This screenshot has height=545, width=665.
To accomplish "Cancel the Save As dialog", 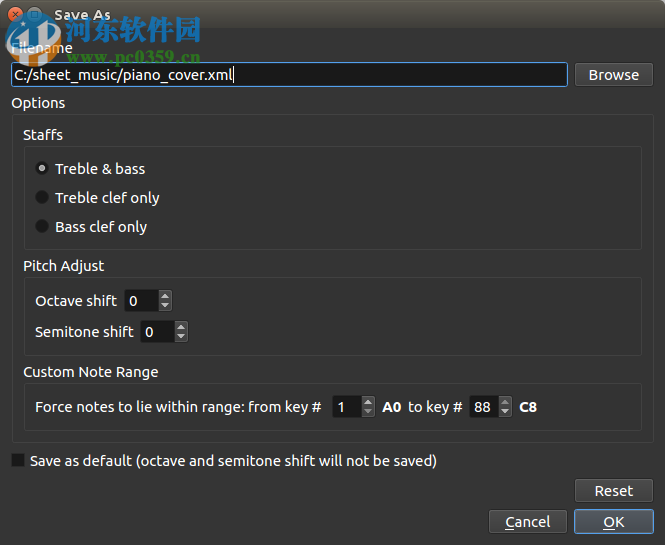I will tap(528, 522).
